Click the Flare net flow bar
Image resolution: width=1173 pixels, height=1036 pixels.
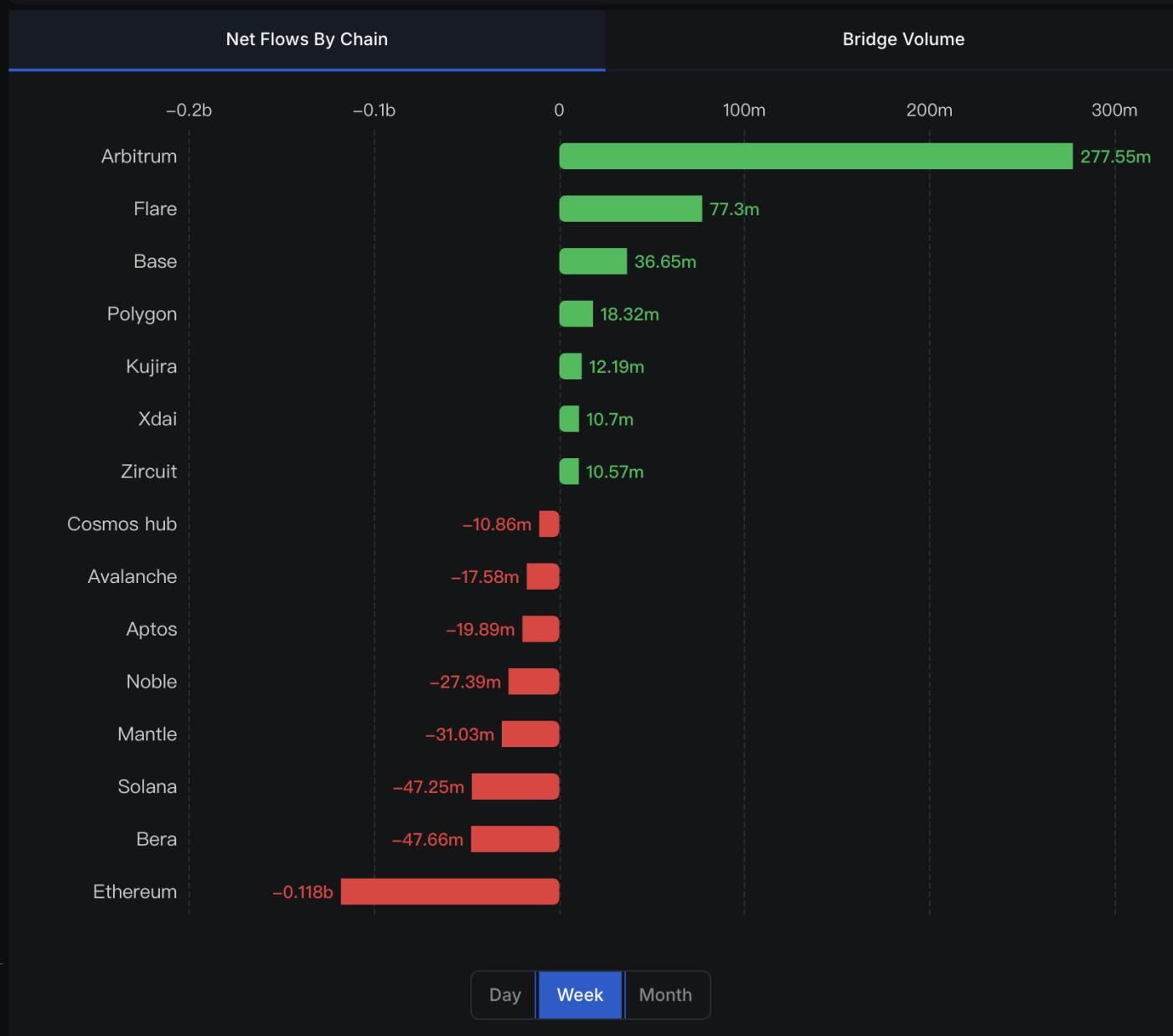tap(630, 209)
